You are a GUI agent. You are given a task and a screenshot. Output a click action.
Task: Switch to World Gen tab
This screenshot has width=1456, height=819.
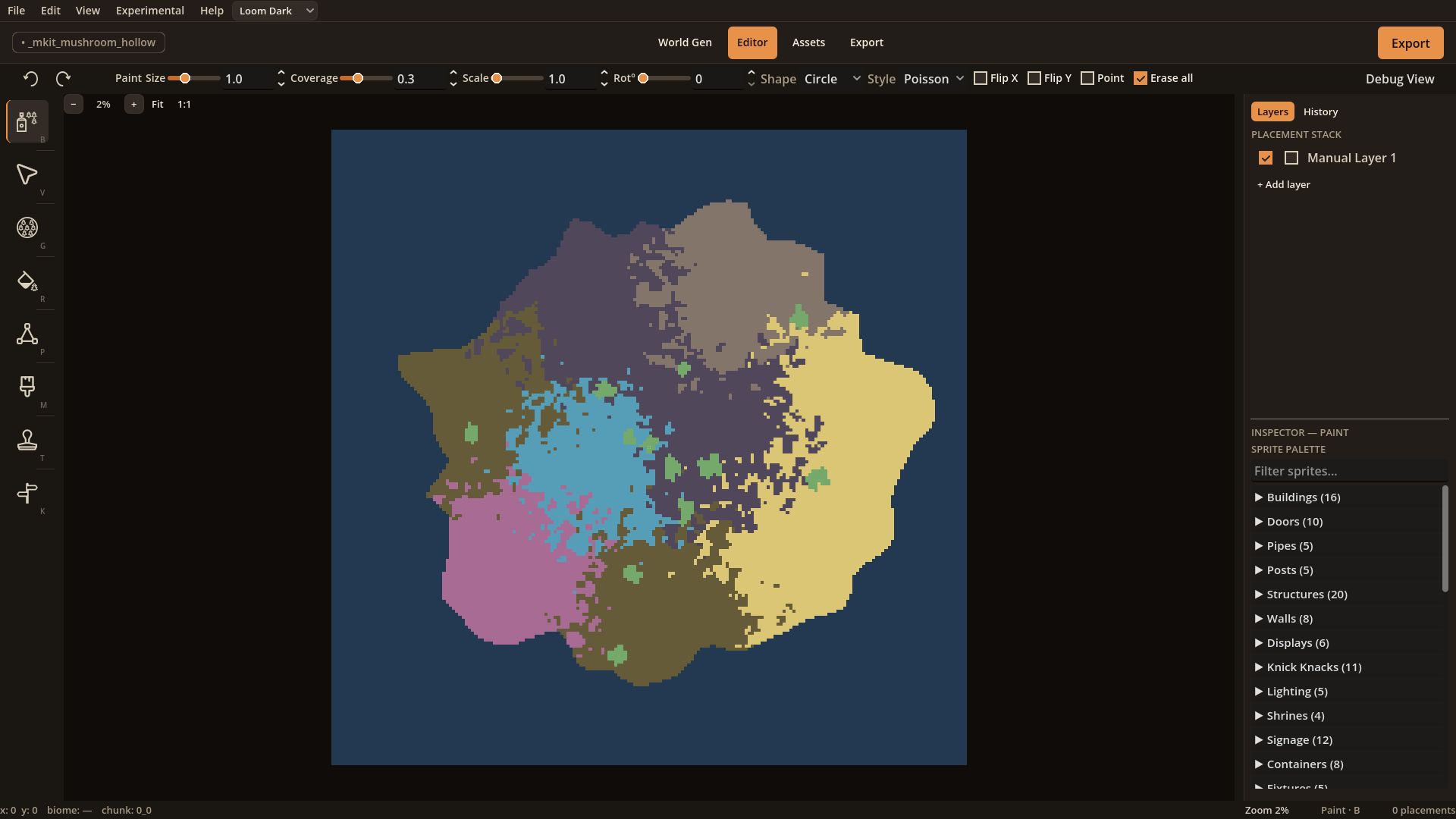685,42
